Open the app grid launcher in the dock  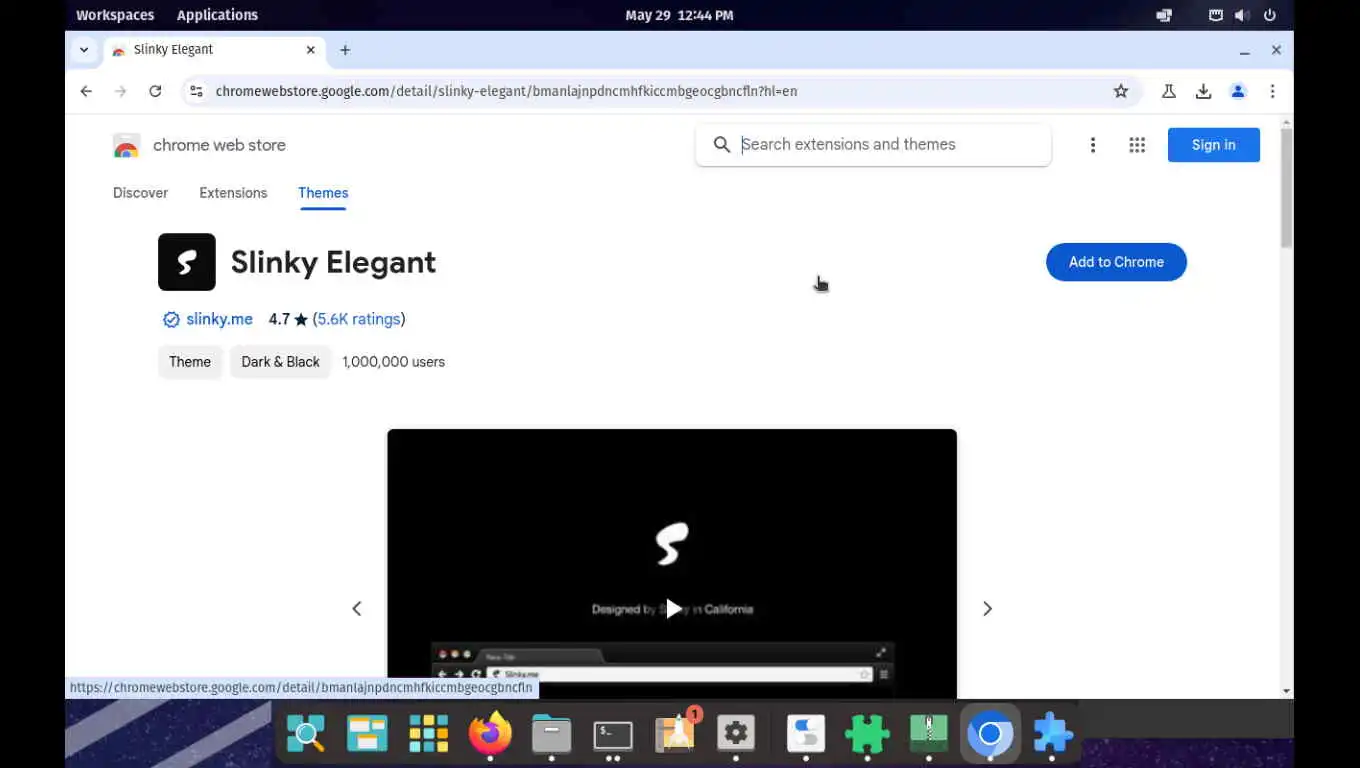(428, 735)
